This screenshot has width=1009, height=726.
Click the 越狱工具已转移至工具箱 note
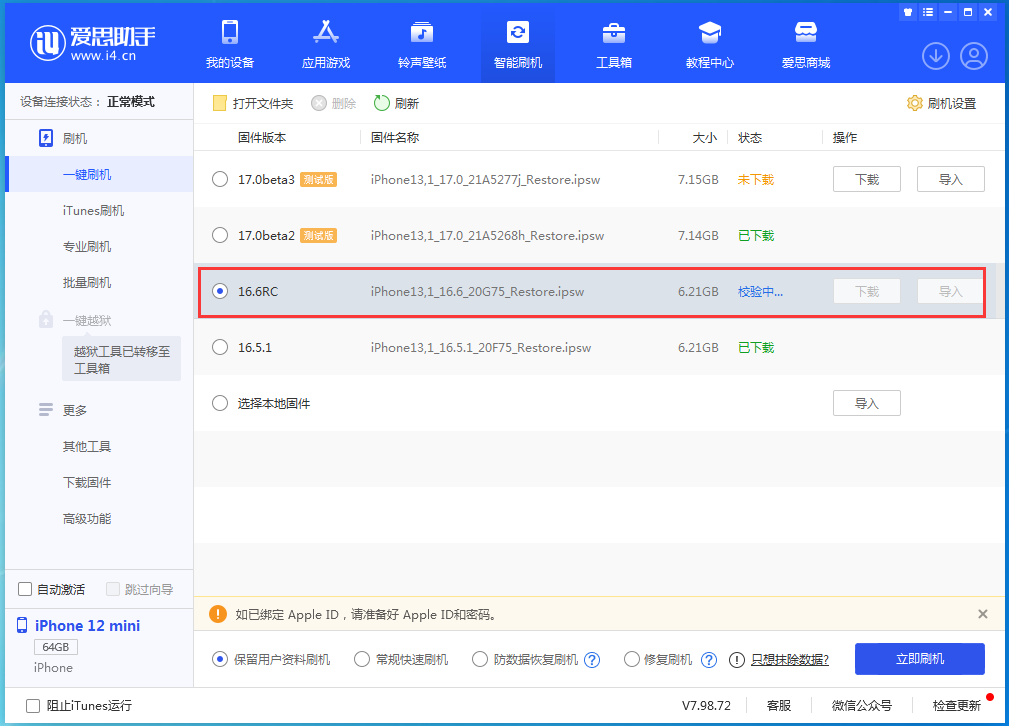point(122,359)
